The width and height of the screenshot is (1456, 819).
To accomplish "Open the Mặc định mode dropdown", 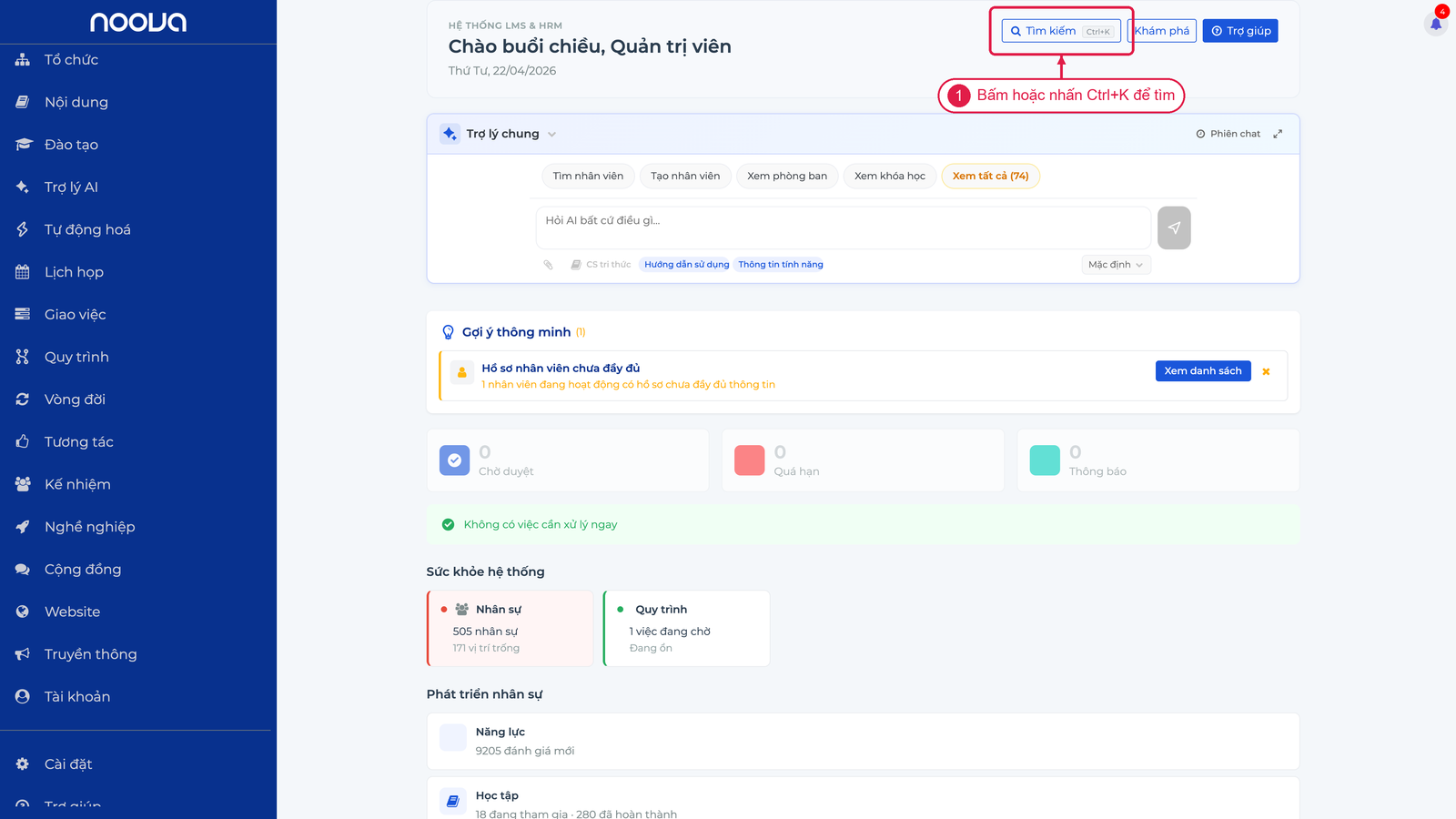I will (1116, 265).
